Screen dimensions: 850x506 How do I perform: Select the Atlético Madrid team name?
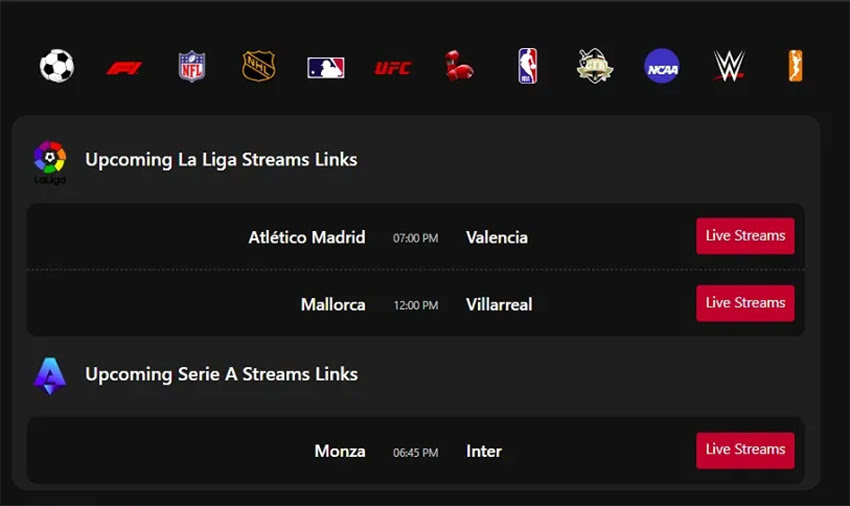coord(307,238)
